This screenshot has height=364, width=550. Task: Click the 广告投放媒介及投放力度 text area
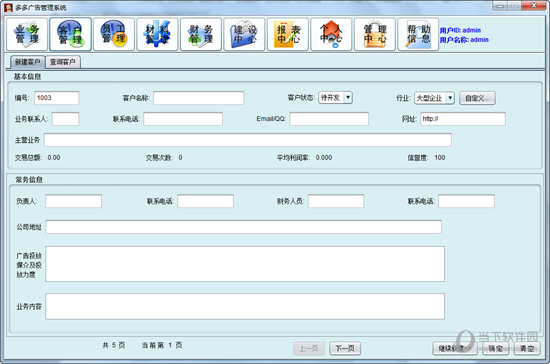(245, 264)
